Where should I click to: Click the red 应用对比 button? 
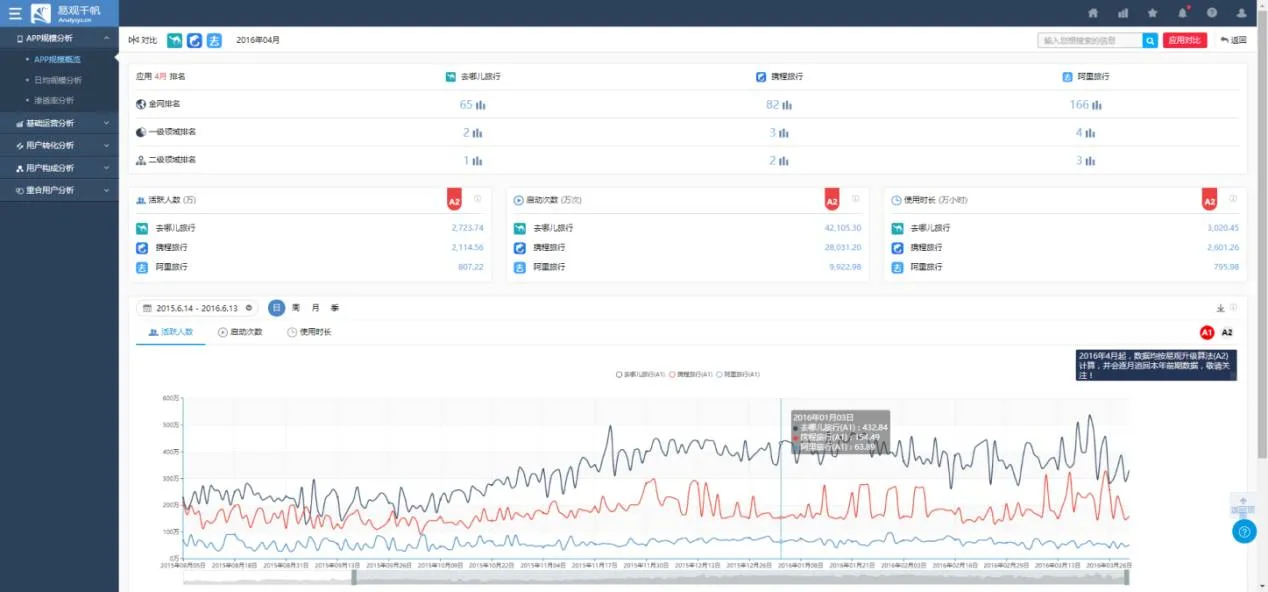[1185, 41]
